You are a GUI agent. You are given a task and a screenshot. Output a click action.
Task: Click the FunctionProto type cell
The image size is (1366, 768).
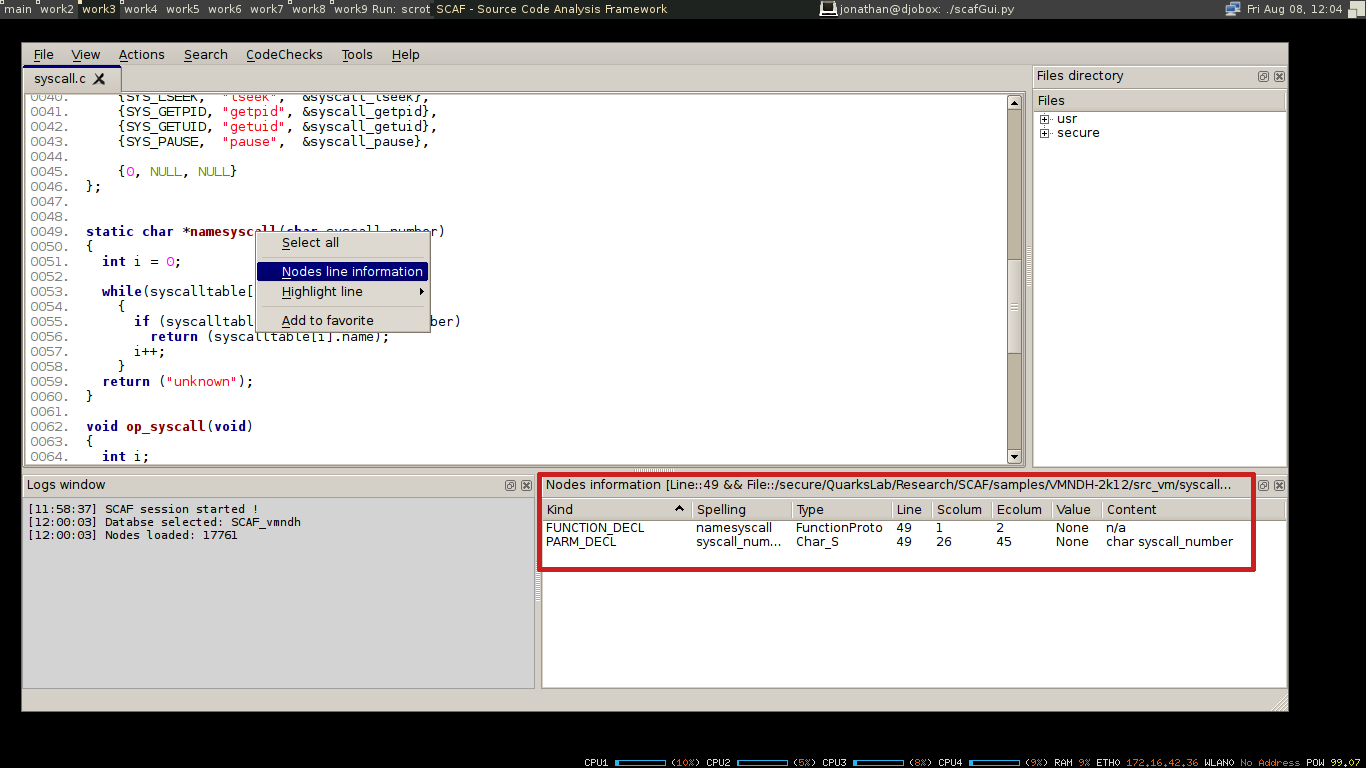point(839,528)
